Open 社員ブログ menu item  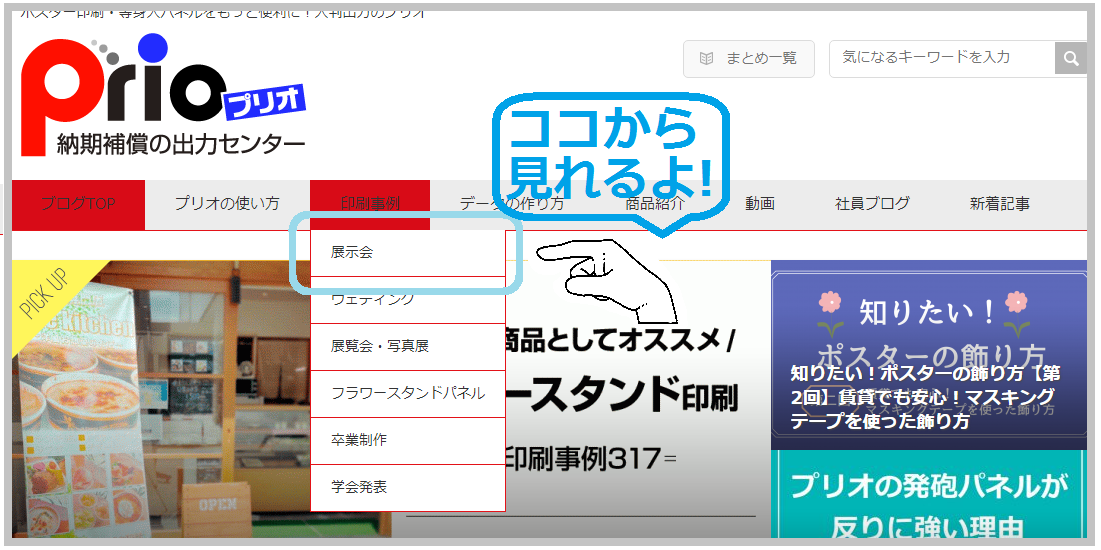click(x=872, y=204)
